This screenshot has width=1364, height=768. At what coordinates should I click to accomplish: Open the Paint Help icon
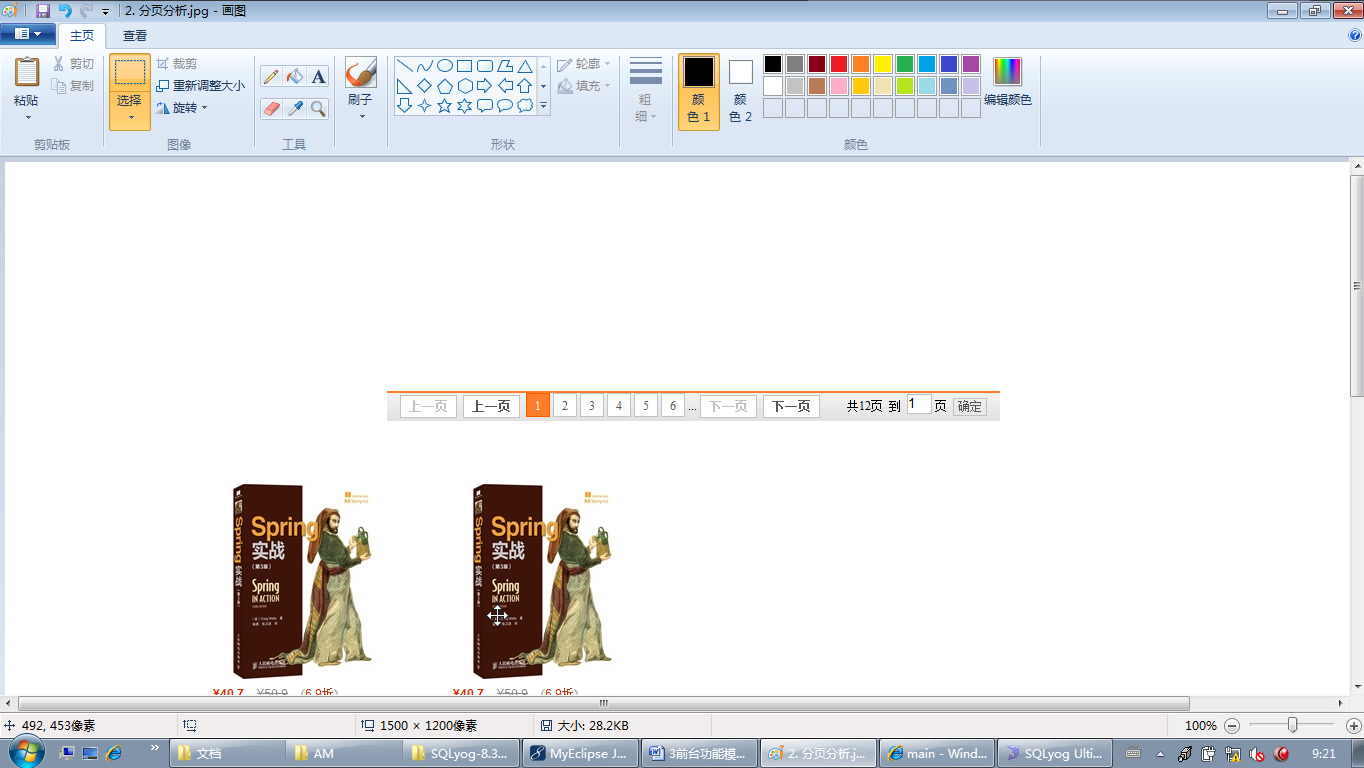point(1355,35)
